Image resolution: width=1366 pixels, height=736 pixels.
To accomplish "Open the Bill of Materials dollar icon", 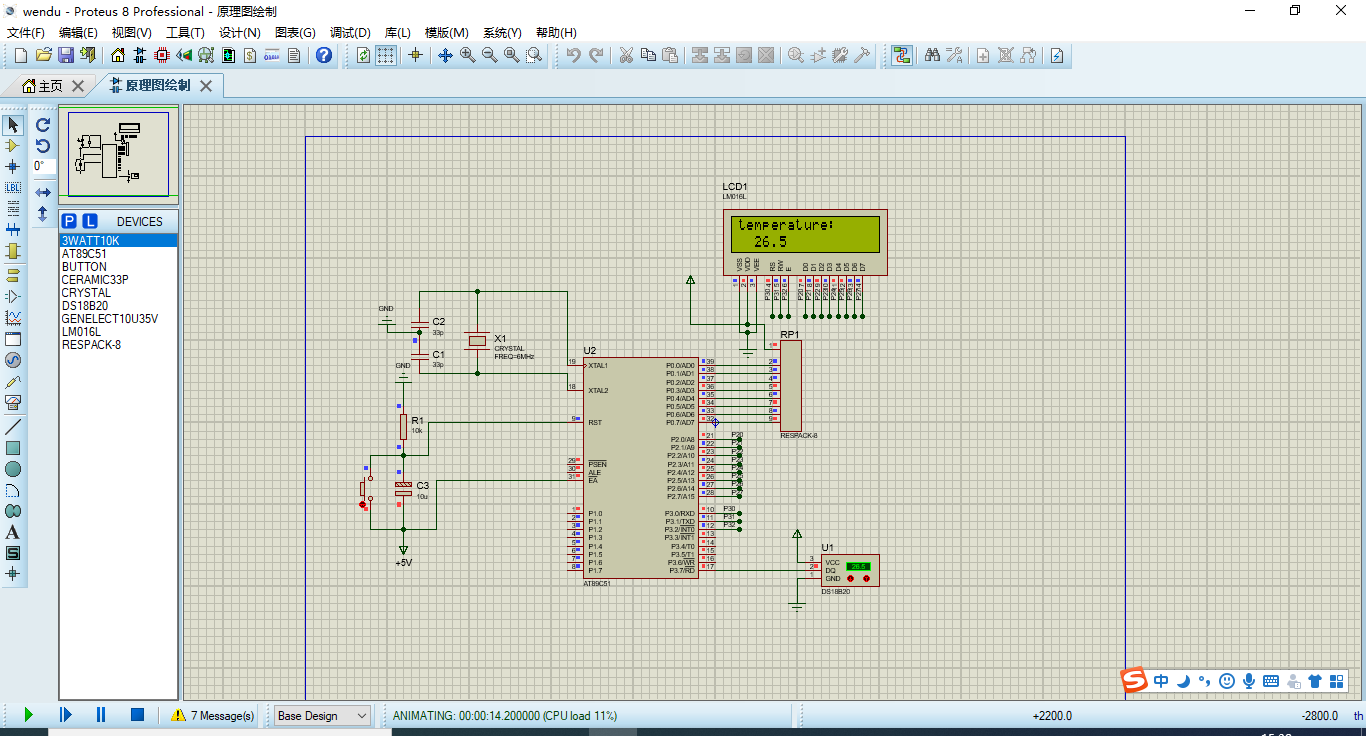I will pyautogui.click(x=251, y=55).
